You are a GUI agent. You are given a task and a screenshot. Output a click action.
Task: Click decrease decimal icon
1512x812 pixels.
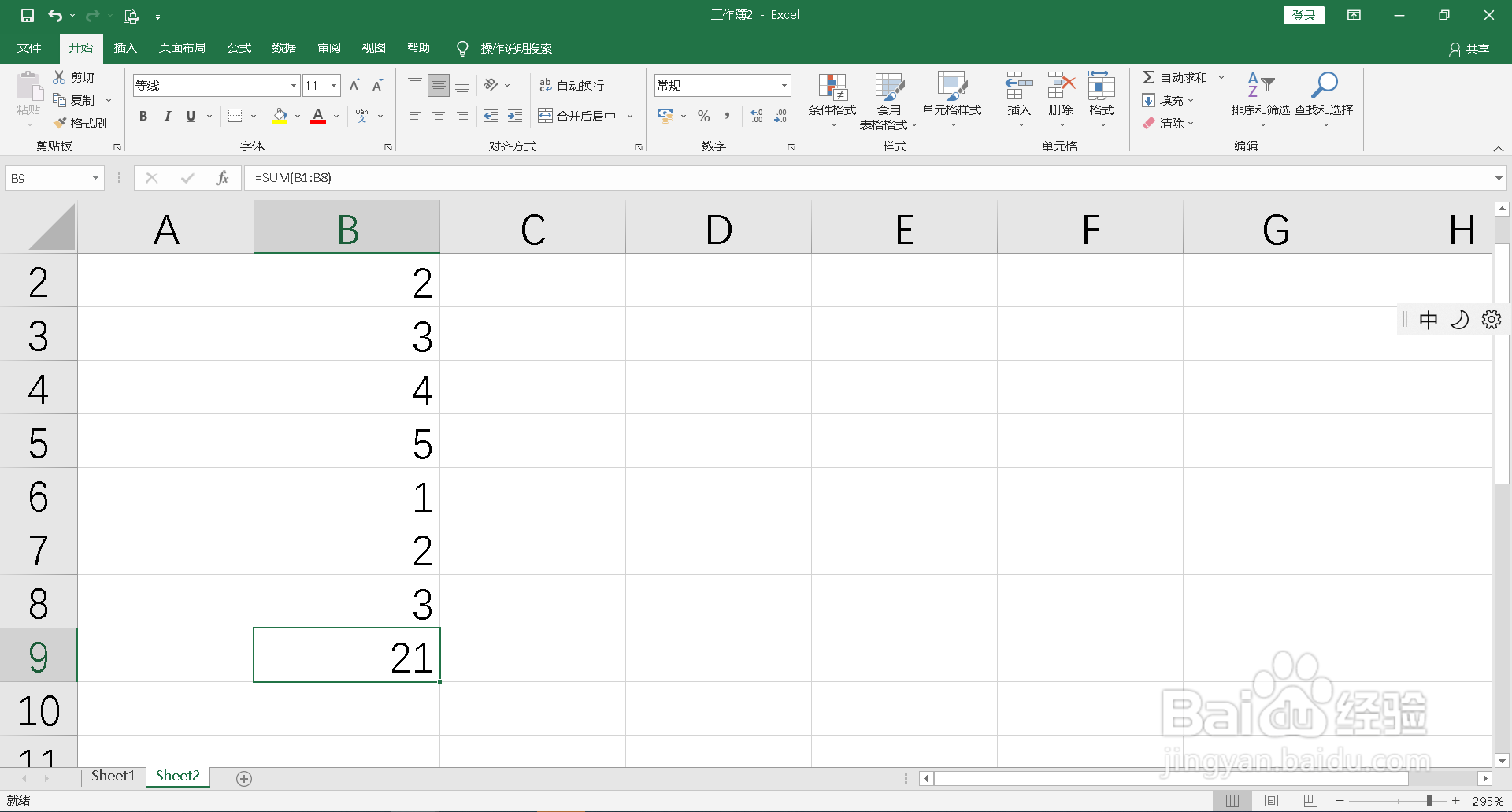(x=780, y=116)
